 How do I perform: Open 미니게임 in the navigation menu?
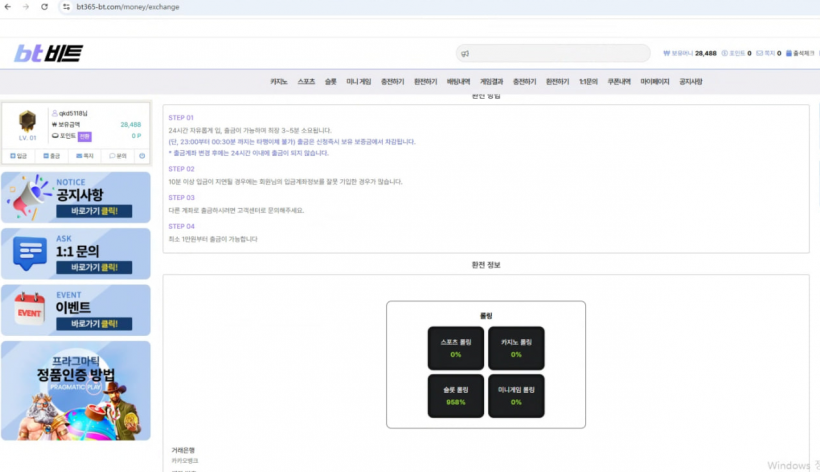[358, 82]
